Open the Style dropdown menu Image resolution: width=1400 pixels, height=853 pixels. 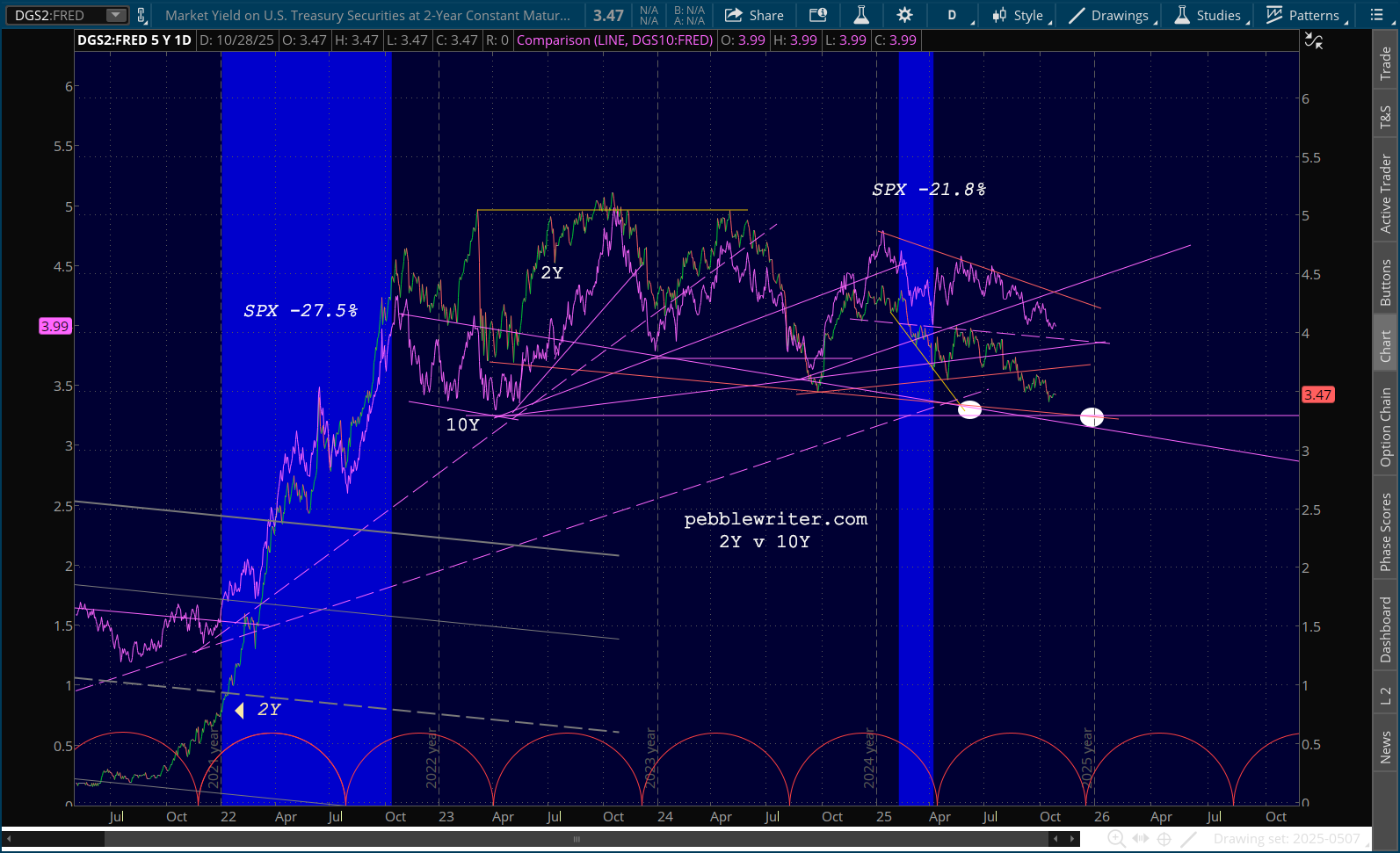[x=1020, y=15]
